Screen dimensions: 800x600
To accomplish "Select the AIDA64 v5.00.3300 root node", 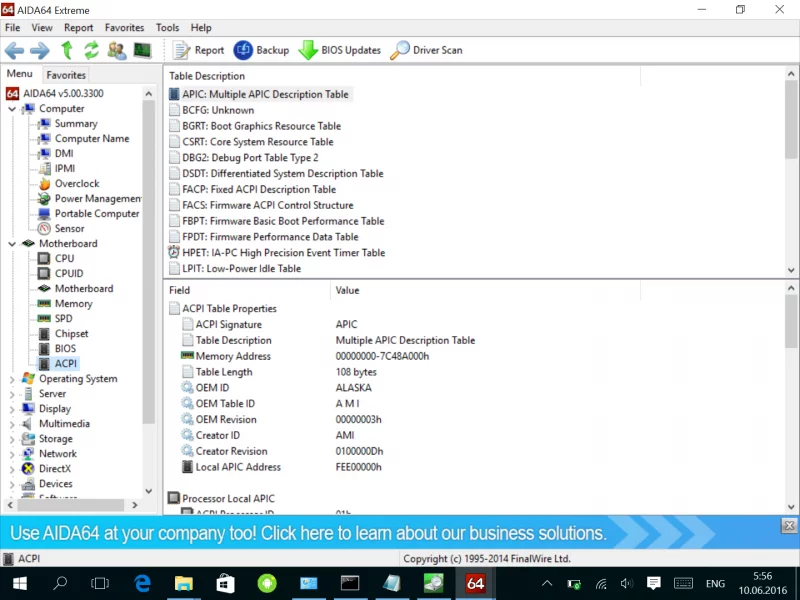I will tap(63, 93).
